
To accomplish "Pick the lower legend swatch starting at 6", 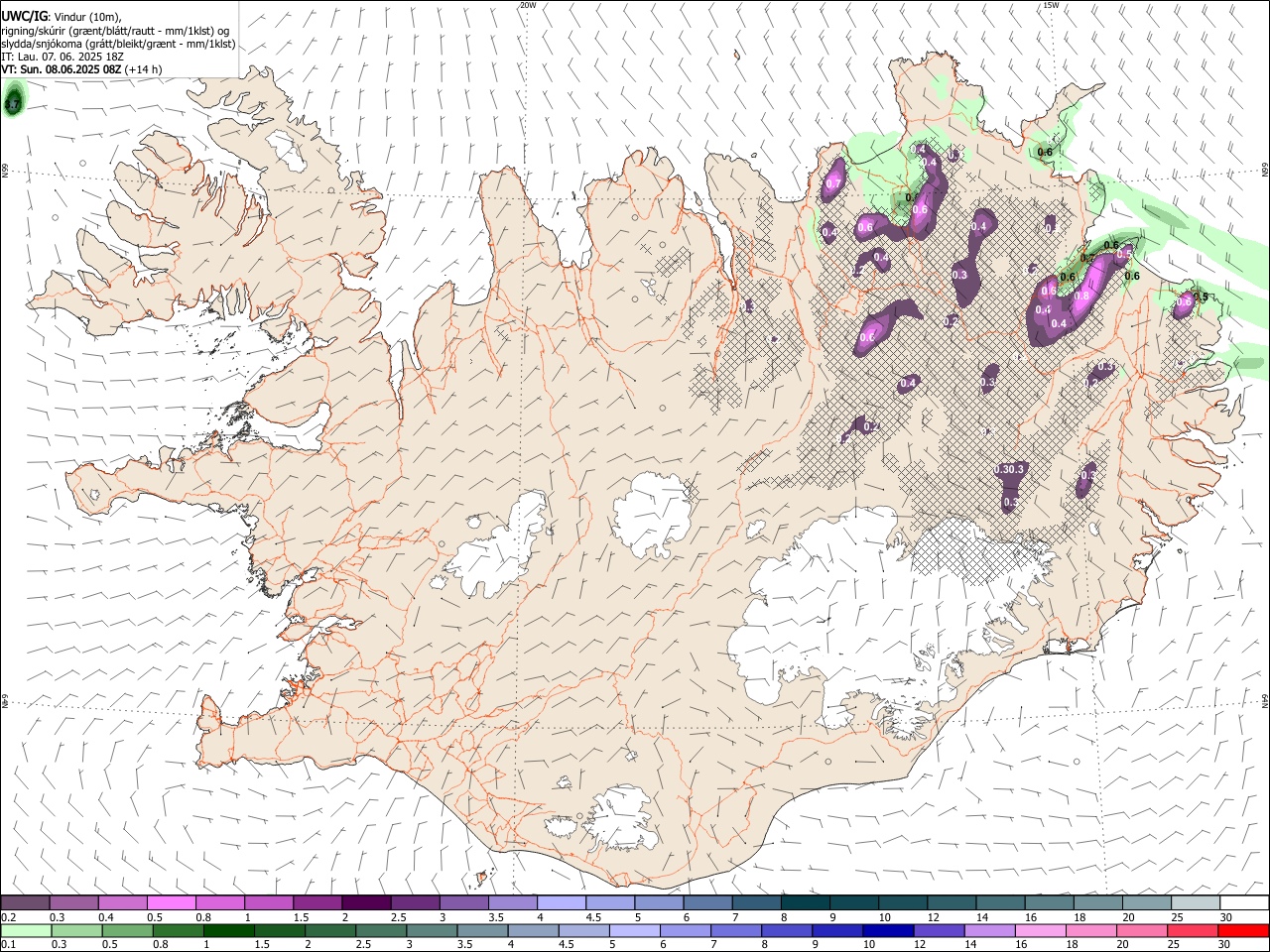I will click(x=685, y=930).
